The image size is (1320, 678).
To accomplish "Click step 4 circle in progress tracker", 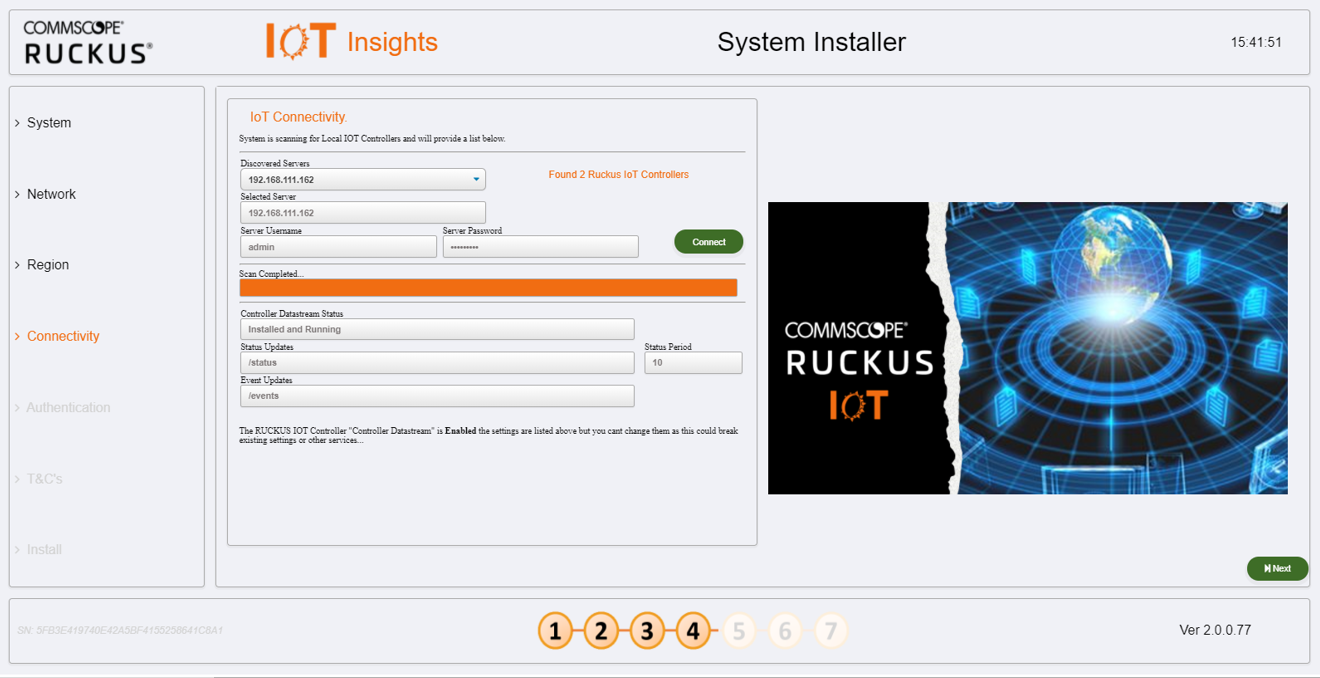I will [x=693, y=631].
